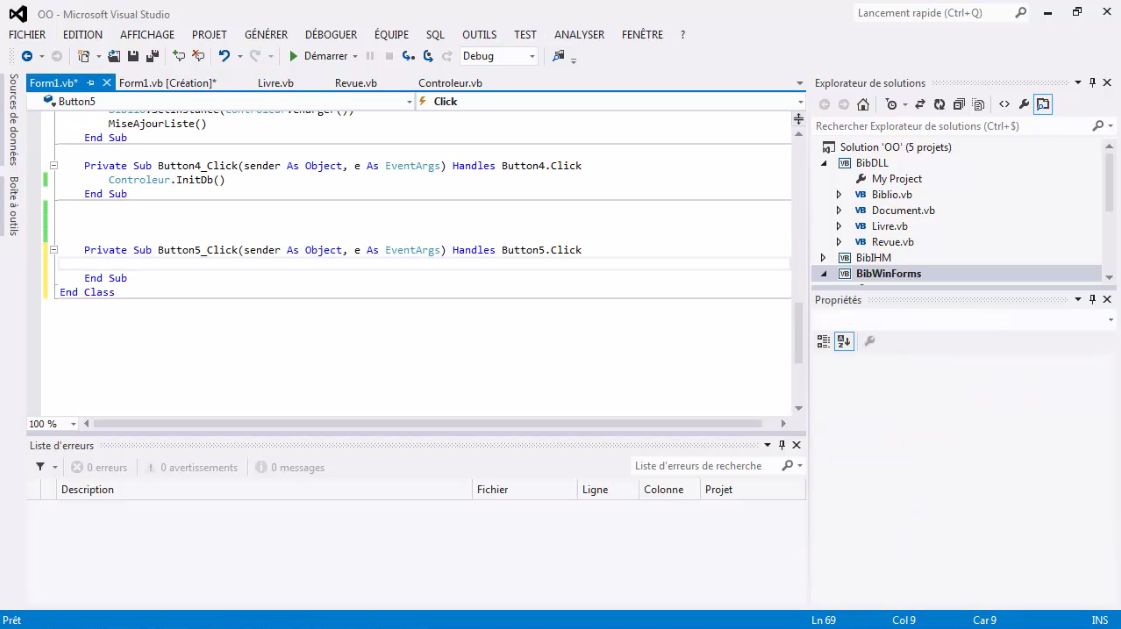Sort errors by the Description column header

(264, 490)
